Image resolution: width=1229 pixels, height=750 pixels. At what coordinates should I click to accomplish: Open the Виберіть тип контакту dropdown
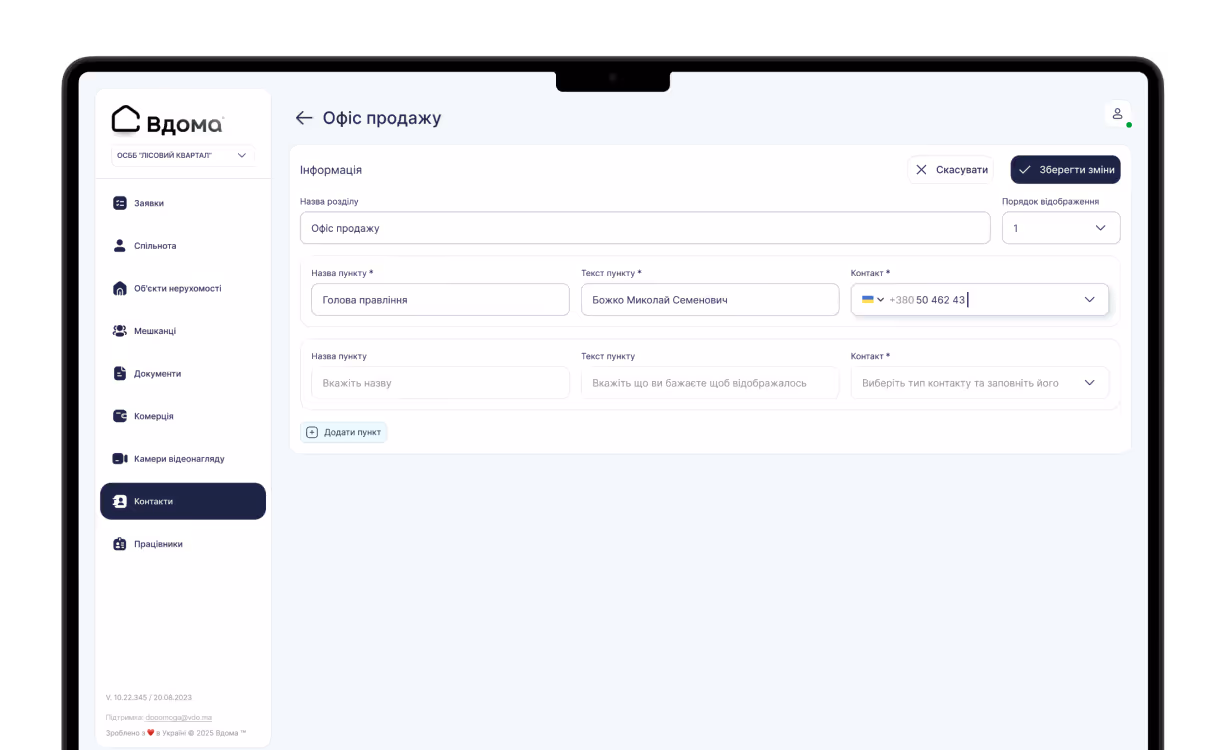(x=980, y=383)
